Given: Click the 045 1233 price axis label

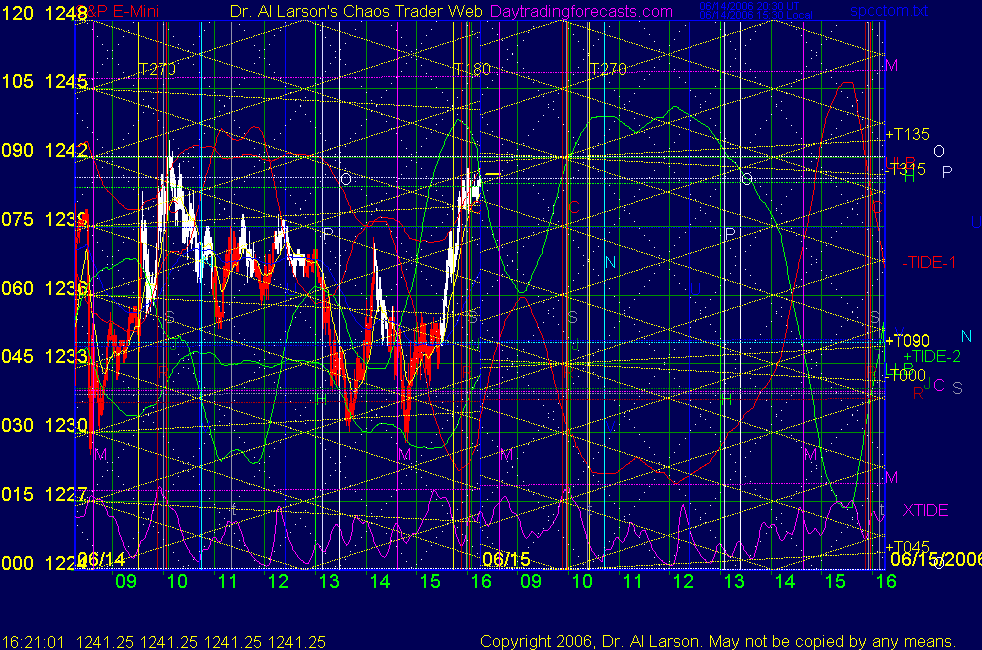Looking at the screenshot, I should click(44, 356).
